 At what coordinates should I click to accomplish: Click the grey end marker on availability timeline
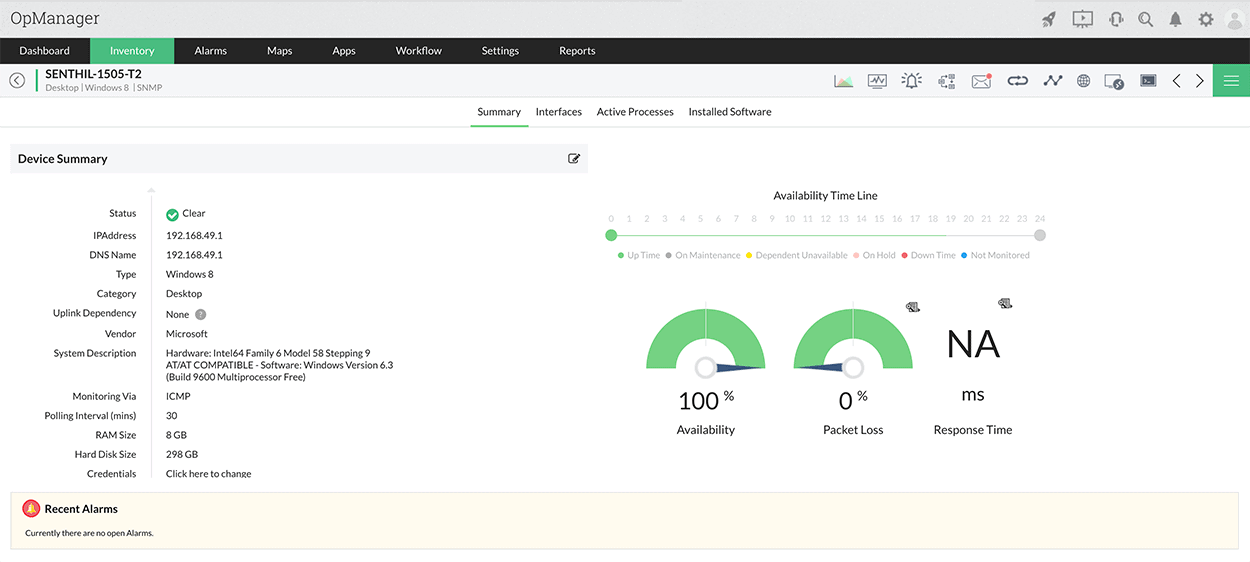click(x=1040, y=235)
